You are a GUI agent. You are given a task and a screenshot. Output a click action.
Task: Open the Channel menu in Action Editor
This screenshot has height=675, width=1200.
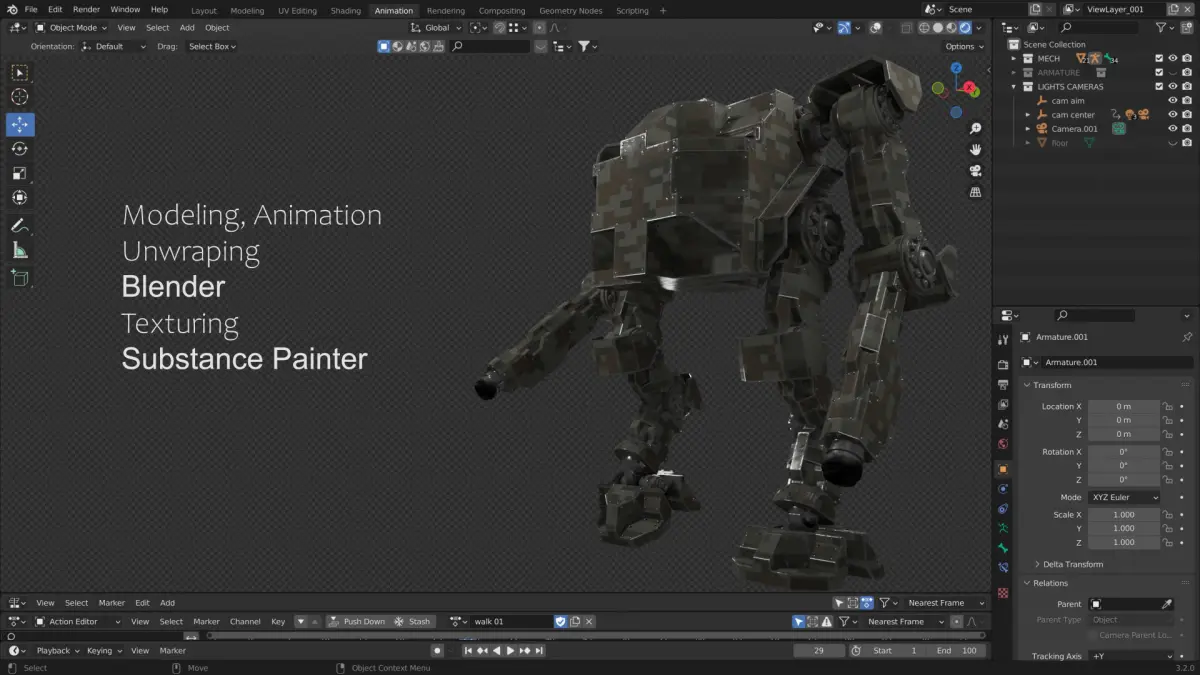[245, 621]
